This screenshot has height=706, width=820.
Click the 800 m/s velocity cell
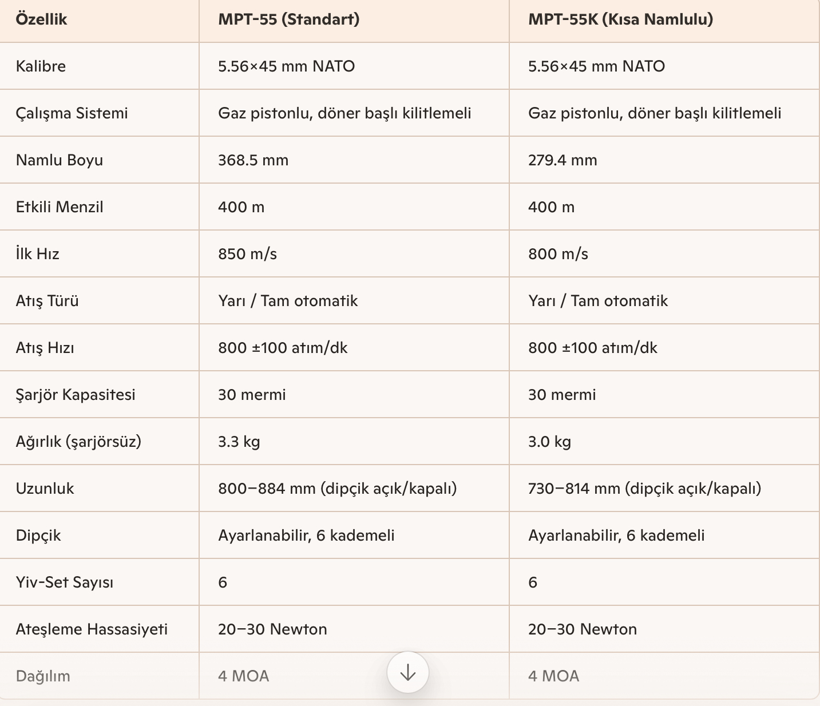coord(558,254)
